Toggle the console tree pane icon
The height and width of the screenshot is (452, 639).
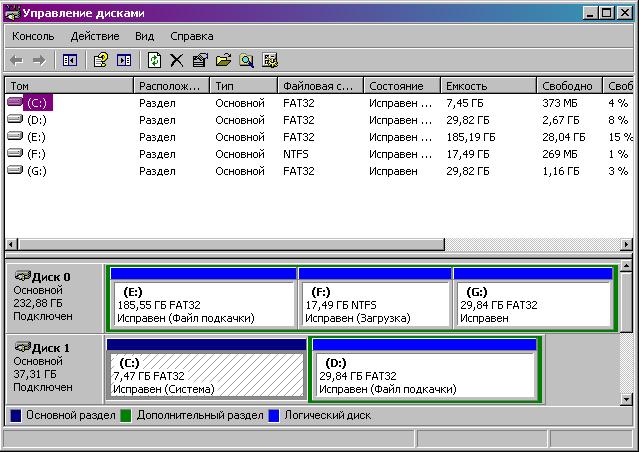(70, 61)
